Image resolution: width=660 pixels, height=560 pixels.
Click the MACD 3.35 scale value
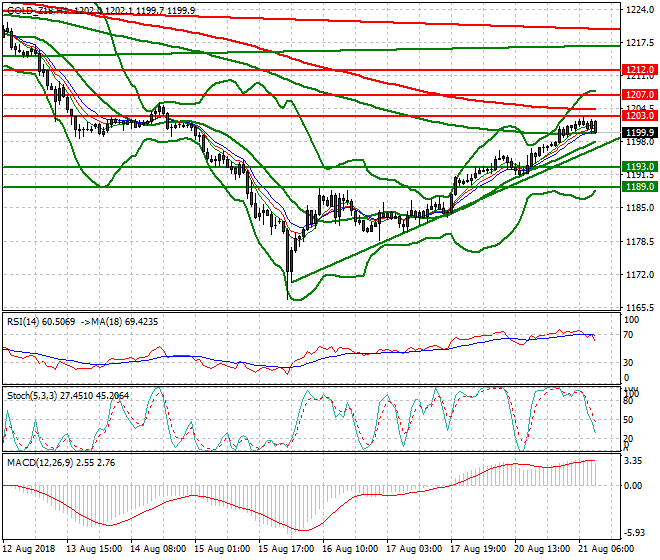(633, 461)
